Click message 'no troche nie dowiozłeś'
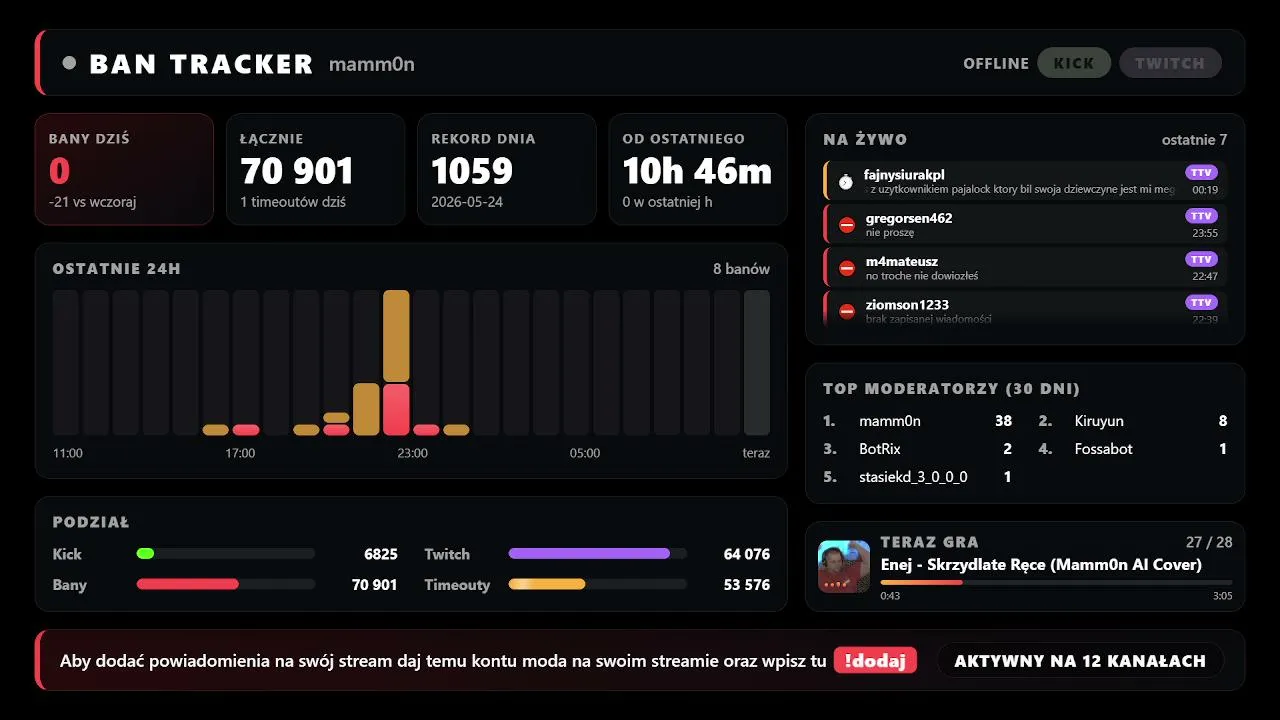The image size is (1280, 720). click(922, 276)
